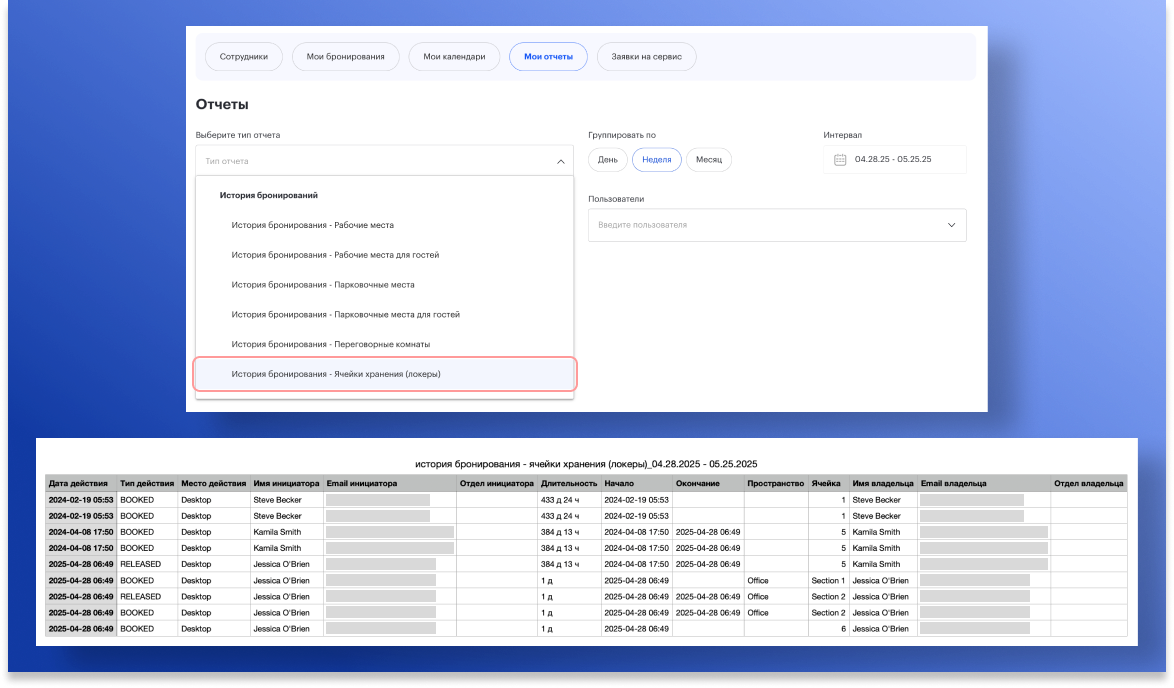The image size is (1174, 688).
Task: Click the Отдел владельца column header
Action: pyautogui.click(x=1089, y=484)
